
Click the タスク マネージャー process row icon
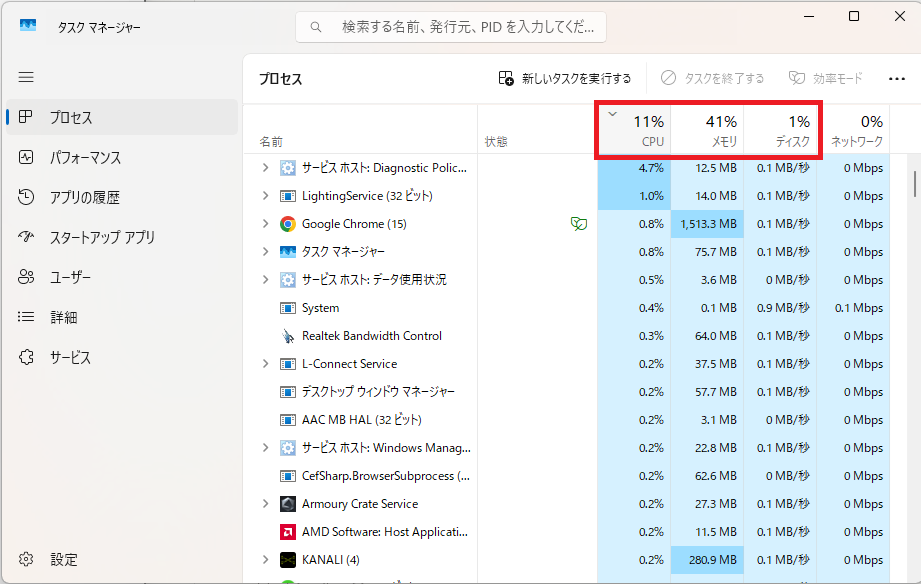point(288,252)
